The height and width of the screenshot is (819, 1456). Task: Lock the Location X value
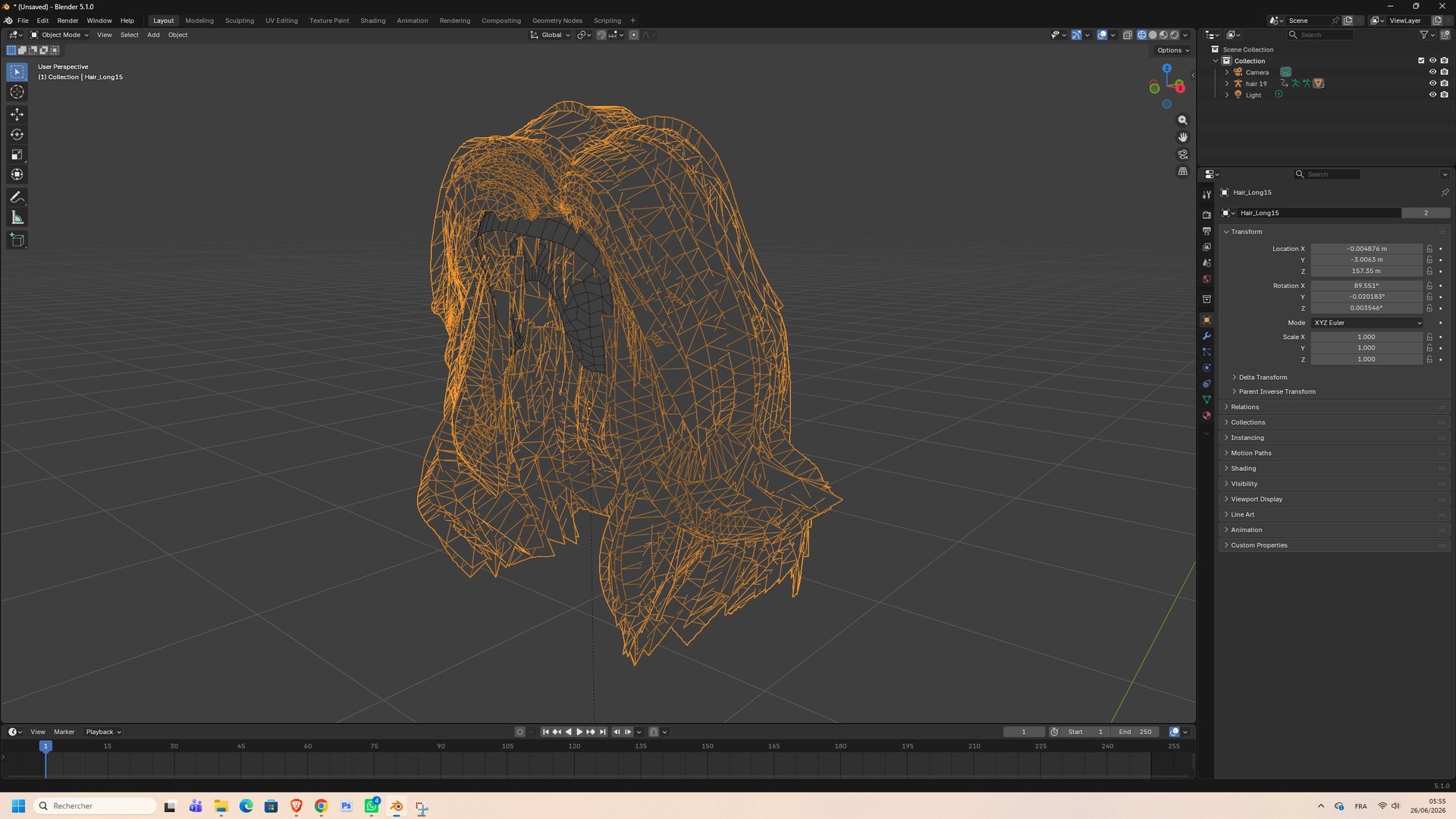coord(1429,249)
